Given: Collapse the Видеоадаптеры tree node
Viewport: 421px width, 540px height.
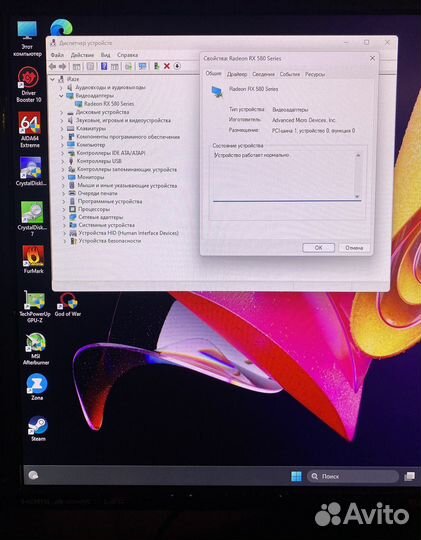Looking at the screenshot, I should (61, 96).
